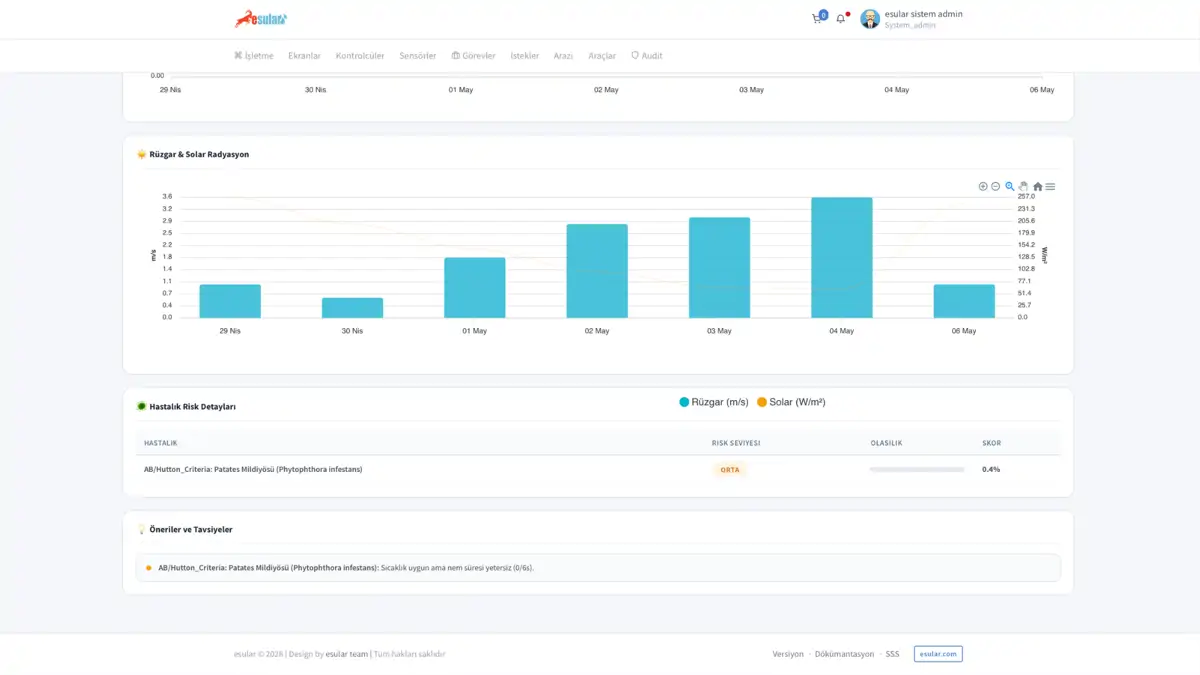1200x675 pixels.
Task: Open the user profile avatar menu
Action: coord(870,19)
